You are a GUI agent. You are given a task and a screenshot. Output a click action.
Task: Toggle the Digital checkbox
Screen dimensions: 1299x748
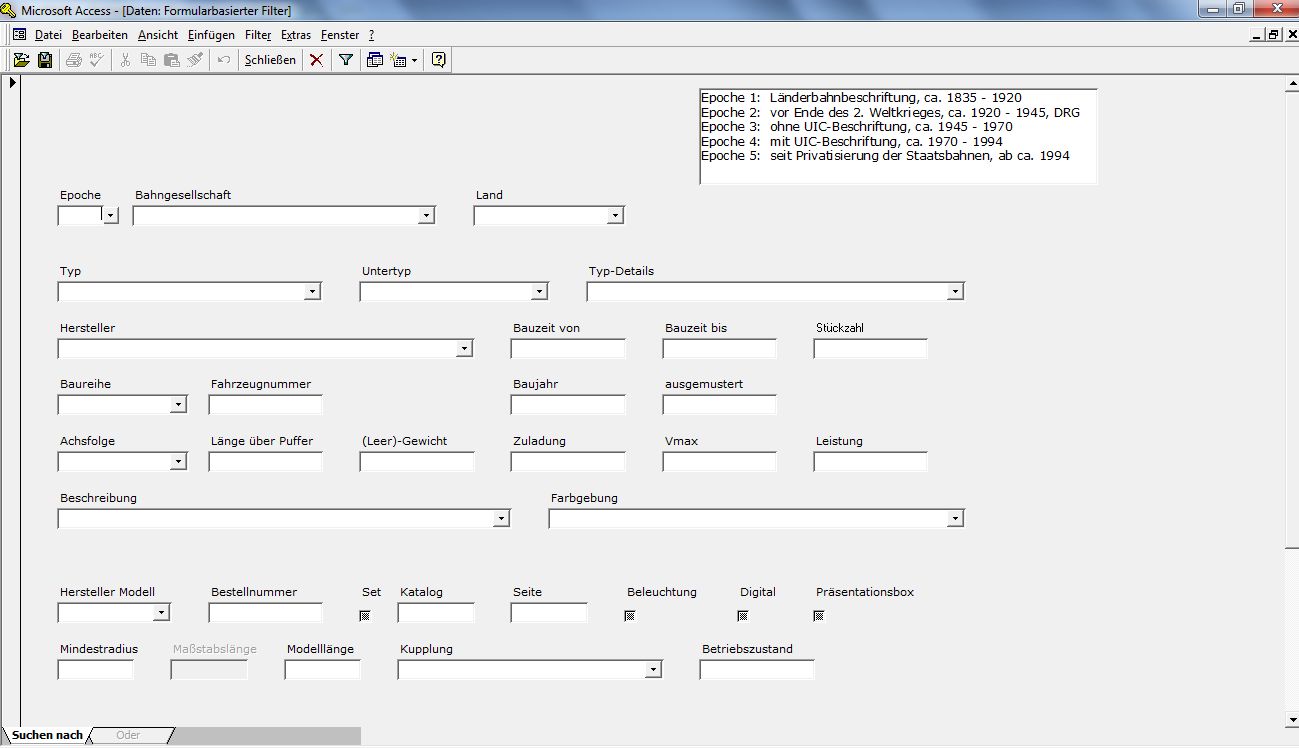743,616
